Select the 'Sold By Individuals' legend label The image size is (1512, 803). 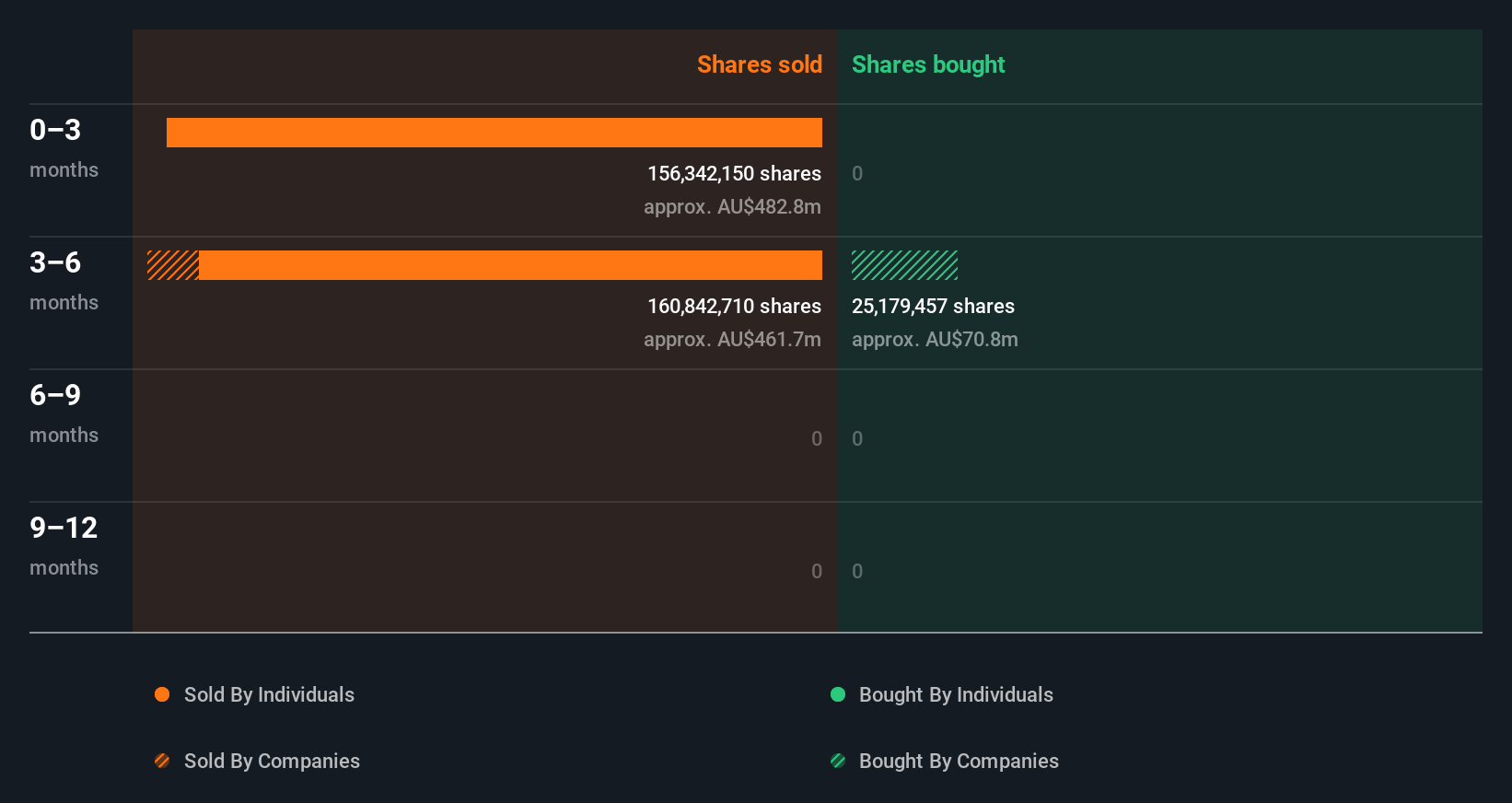(x=269, y=695)
